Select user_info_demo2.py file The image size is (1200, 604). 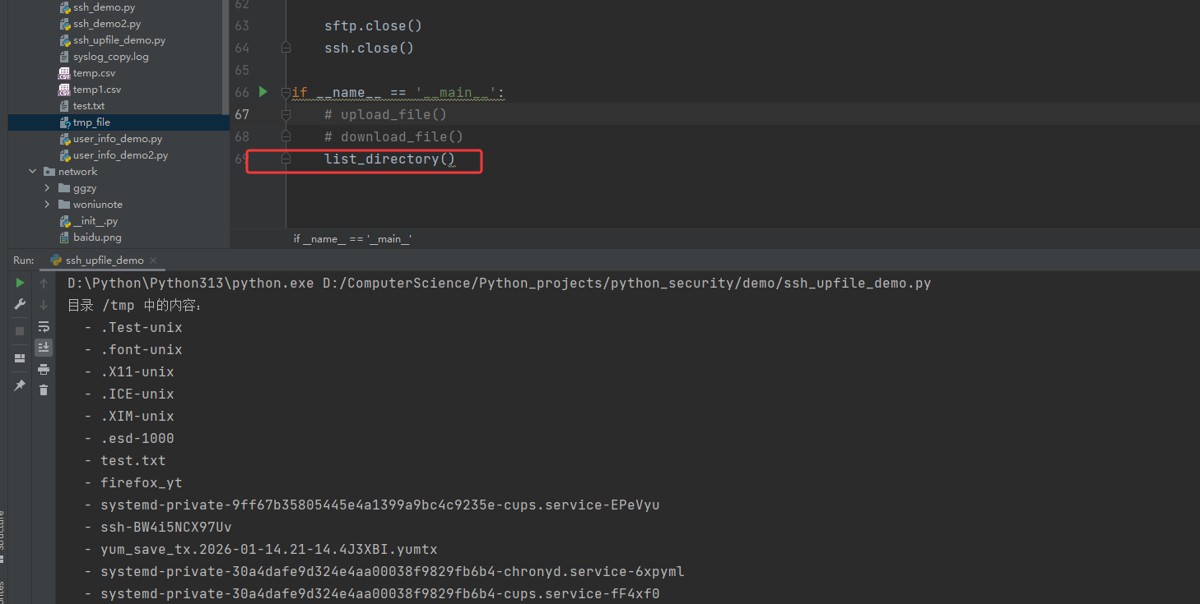coord(120,155)
